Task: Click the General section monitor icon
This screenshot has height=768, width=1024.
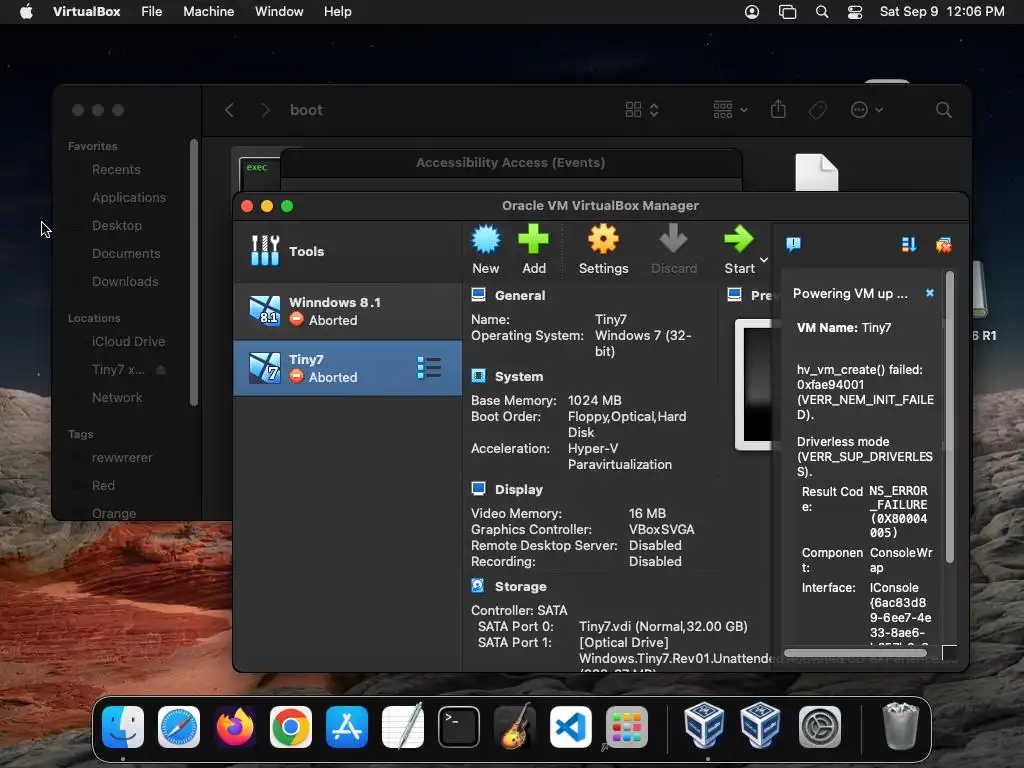Action: pos(479,295)
